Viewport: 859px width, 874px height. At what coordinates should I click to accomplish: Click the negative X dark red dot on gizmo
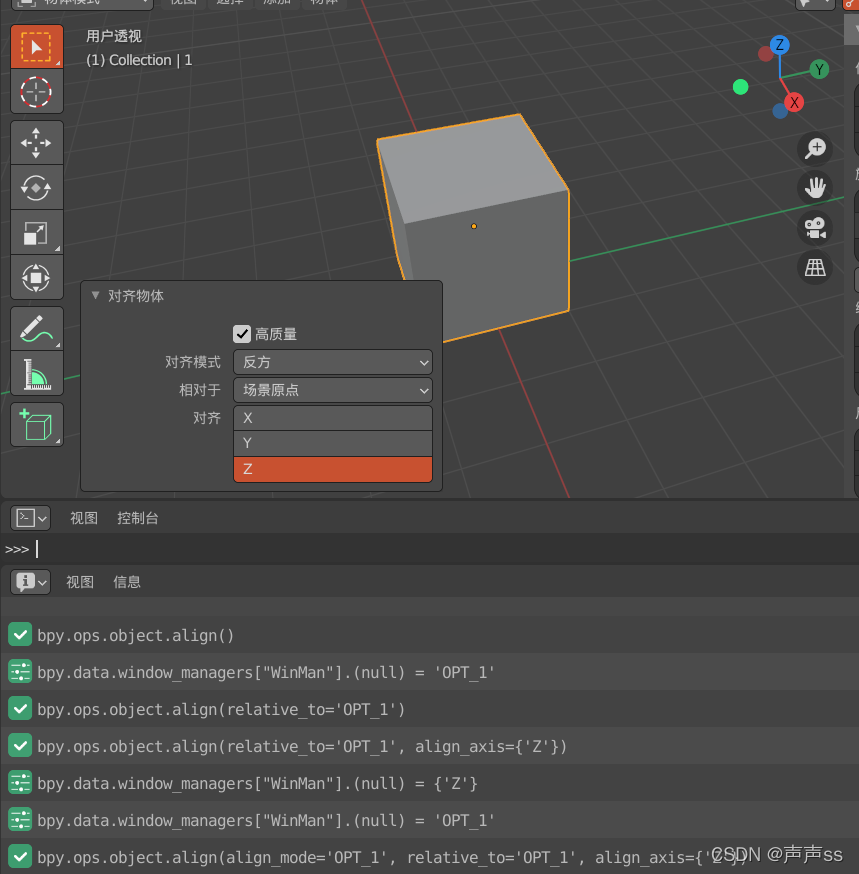(765, 54)
